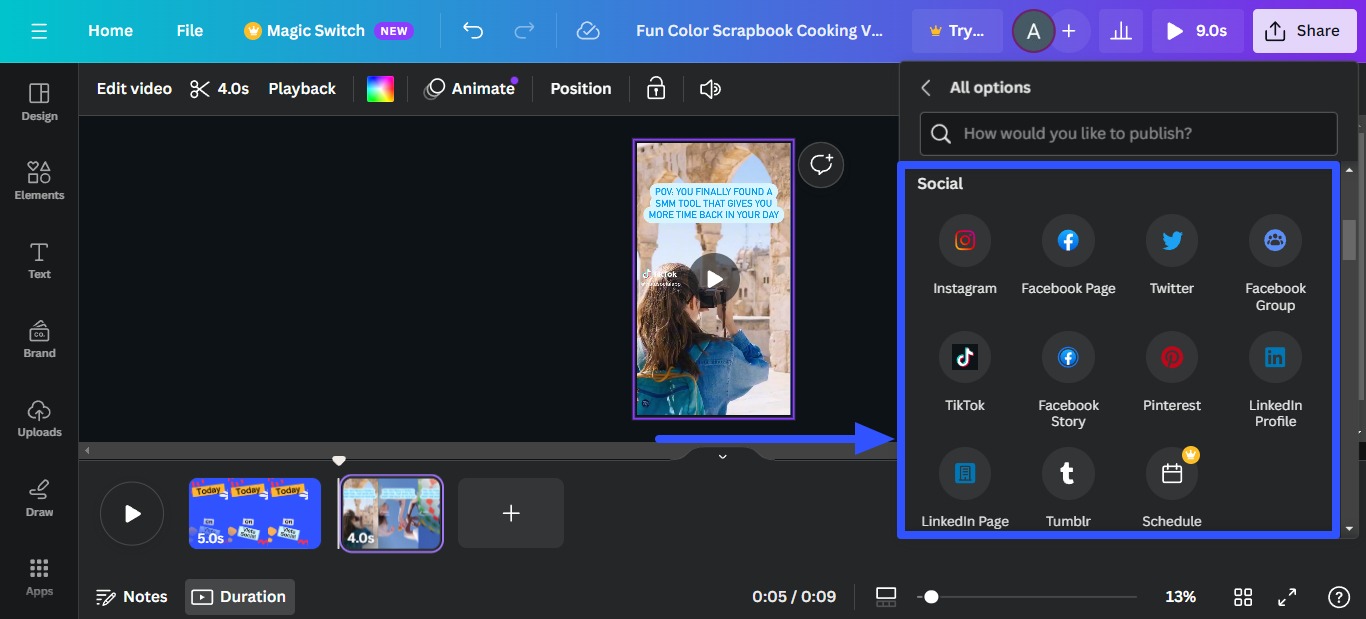Pick the Tumblr publishing icon
Viewport: 1366px width, 619px height.
tap(1067, 474)
